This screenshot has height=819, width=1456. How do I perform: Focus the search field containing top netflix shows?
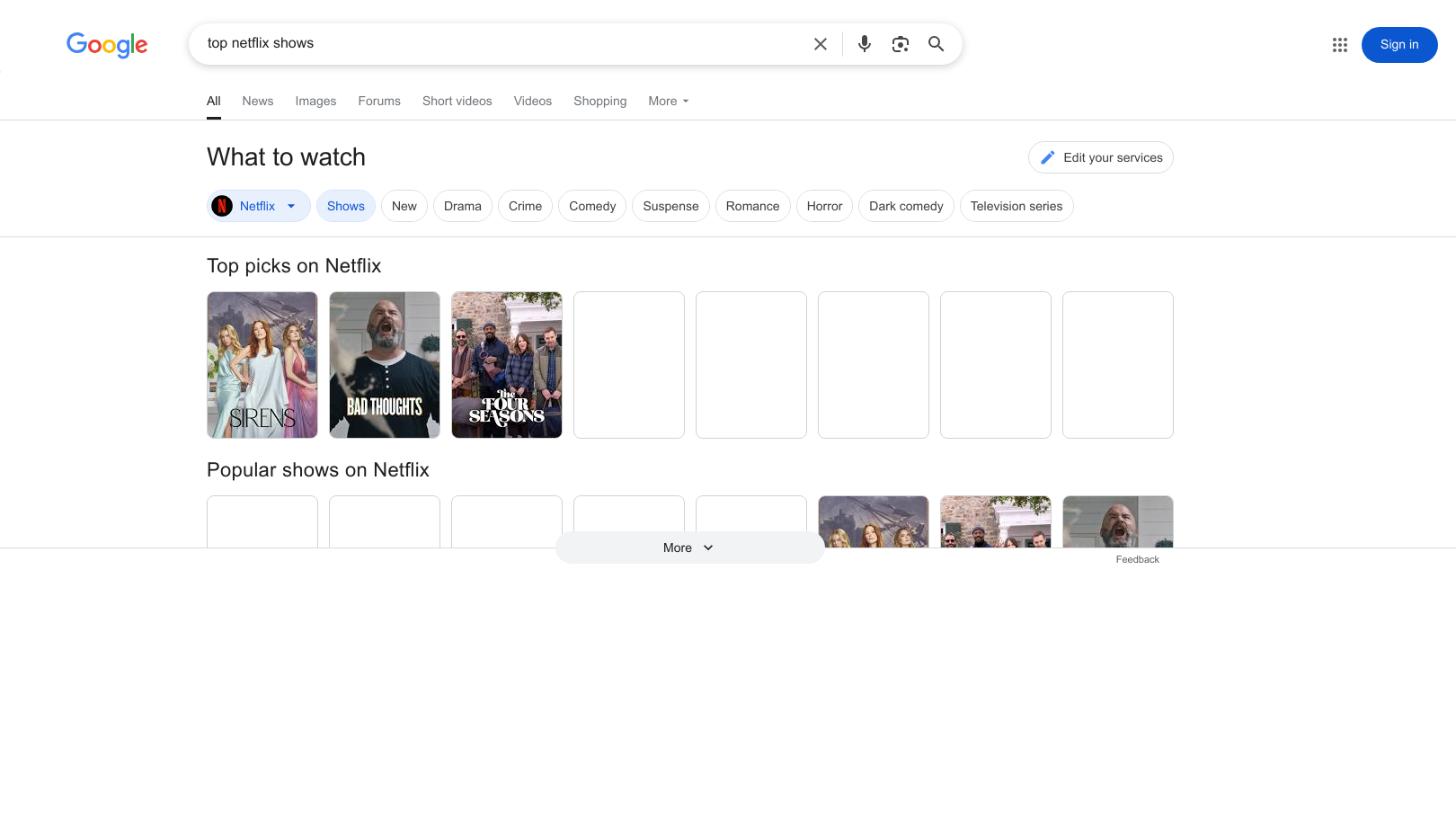tap(503, 43)
